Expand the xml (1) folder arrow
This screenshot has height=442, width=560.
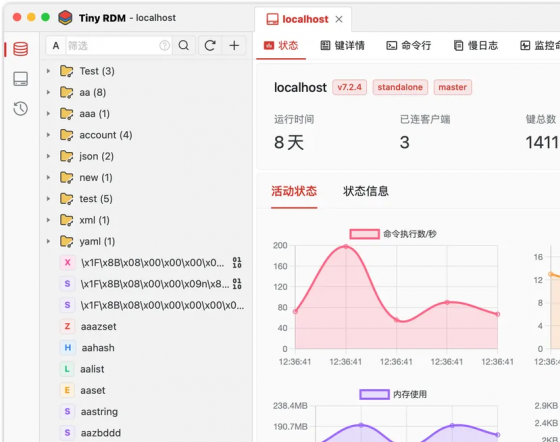(49, 220)
